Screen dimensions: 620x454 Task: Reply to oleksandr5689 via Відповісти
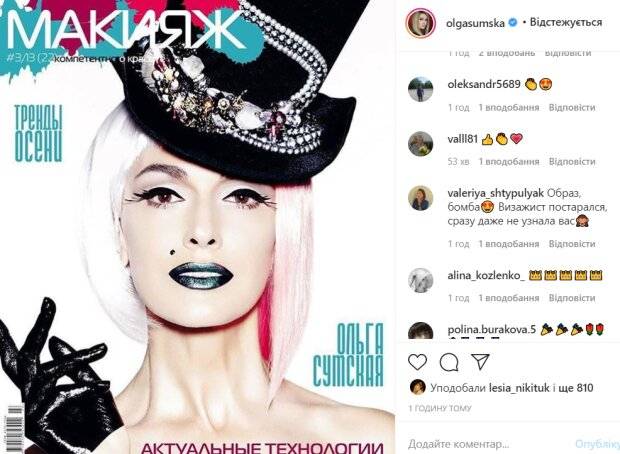click(x=572, y=108)
